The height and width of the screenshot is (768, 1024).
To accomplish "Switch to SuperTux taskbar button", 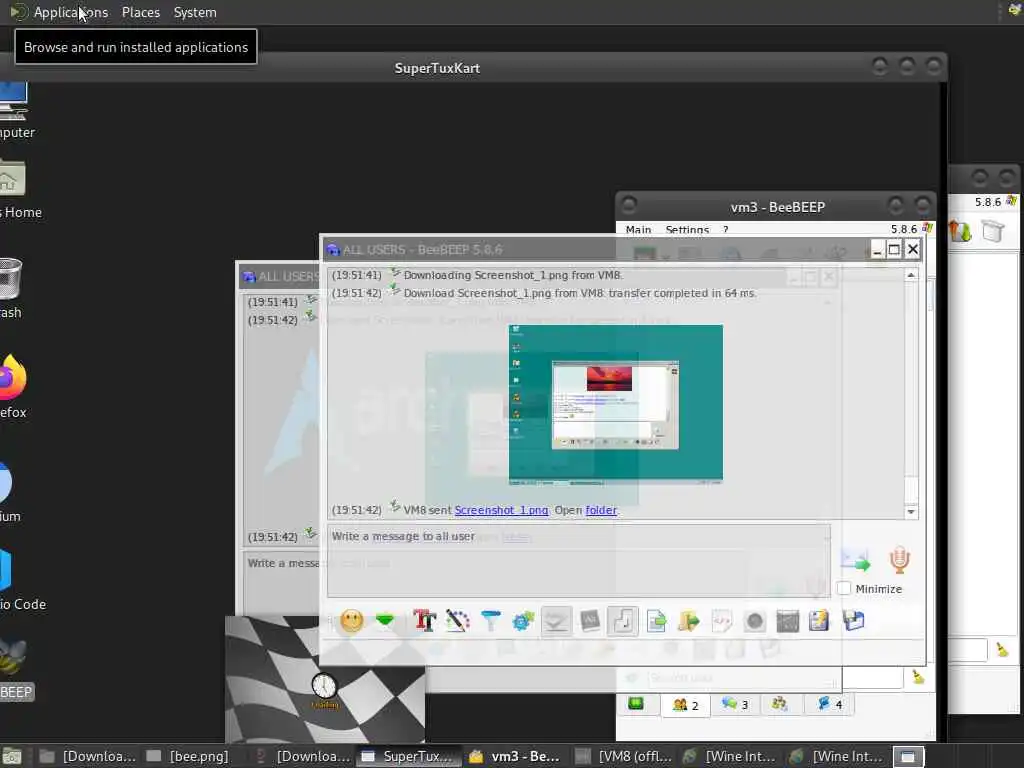I will (x=408, y=756).
